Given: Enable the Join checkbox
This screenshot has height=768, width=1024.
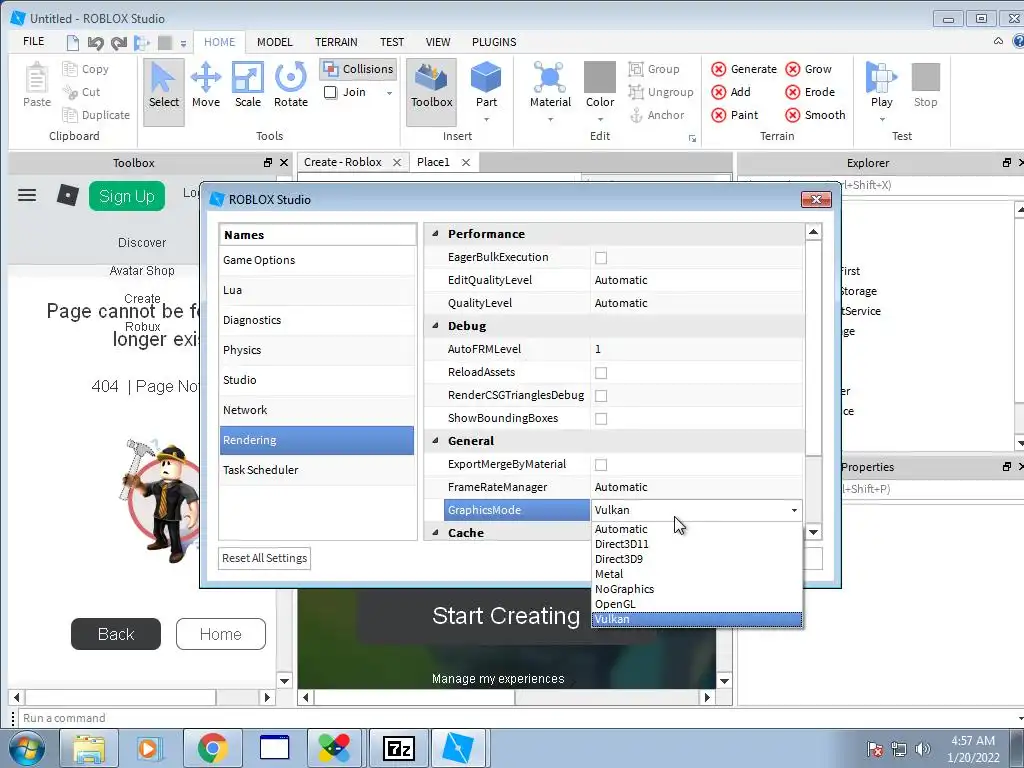Looking at the screenshot, I should (x=330, y=92).
